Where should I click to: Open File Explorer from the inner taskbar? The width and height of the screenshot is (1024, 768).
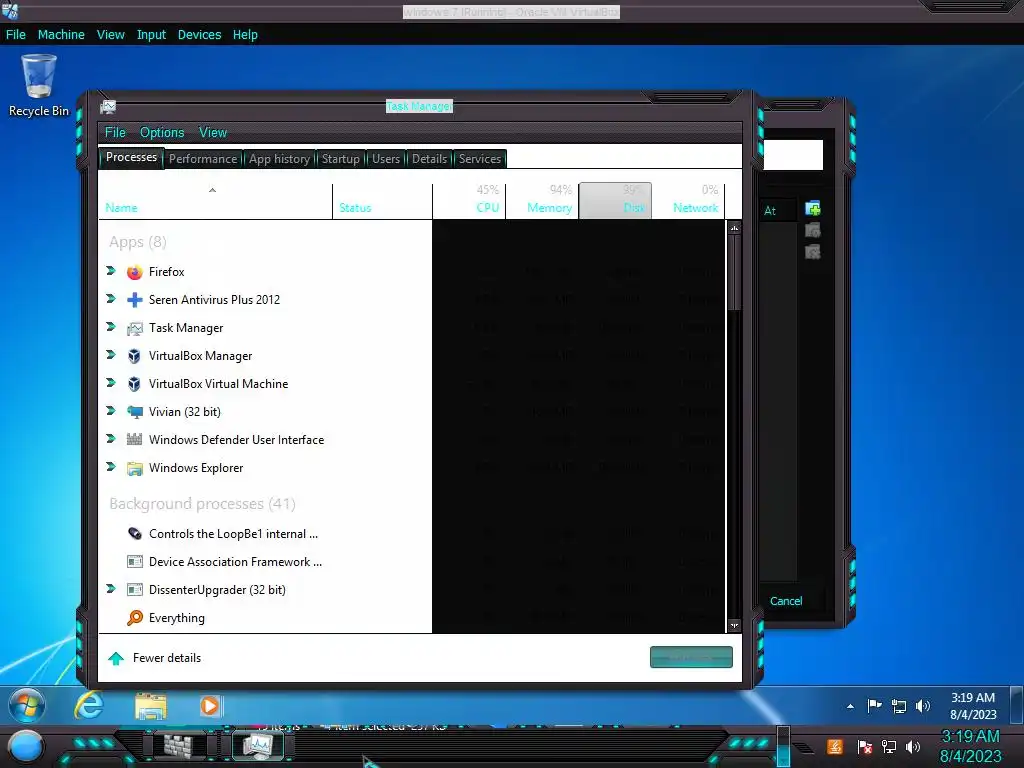150,706
